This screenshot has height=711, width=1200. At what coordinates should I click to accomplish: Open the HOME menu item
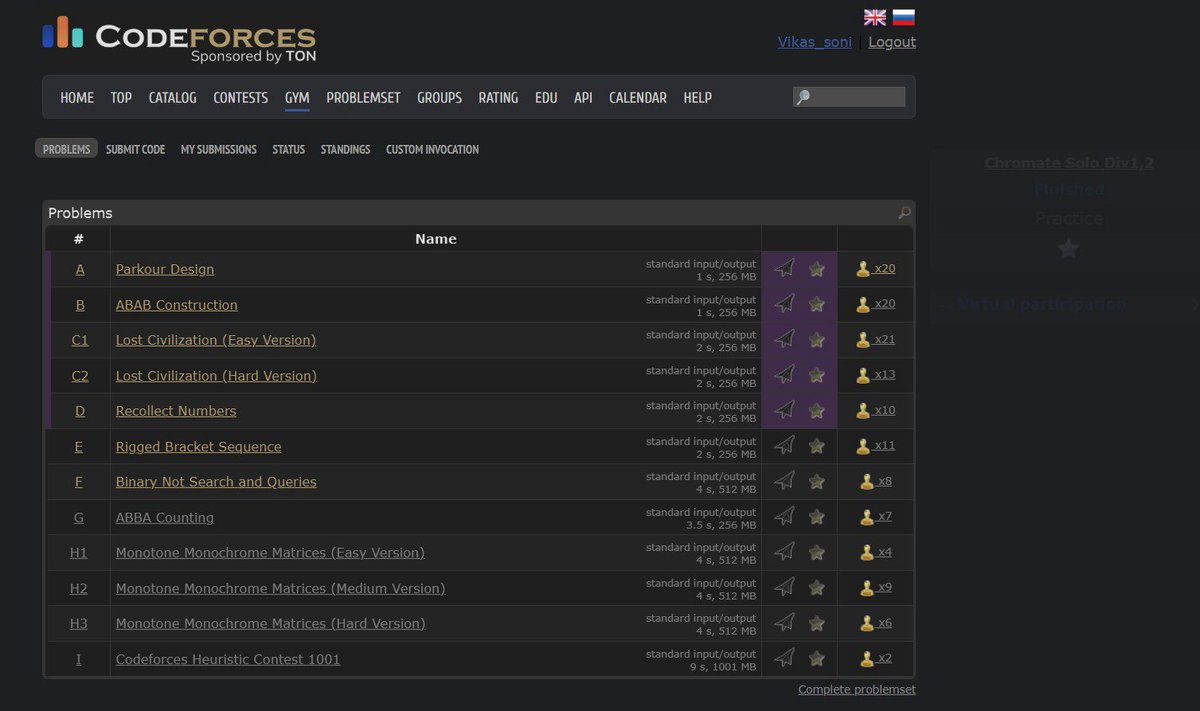tap(77, 97)
